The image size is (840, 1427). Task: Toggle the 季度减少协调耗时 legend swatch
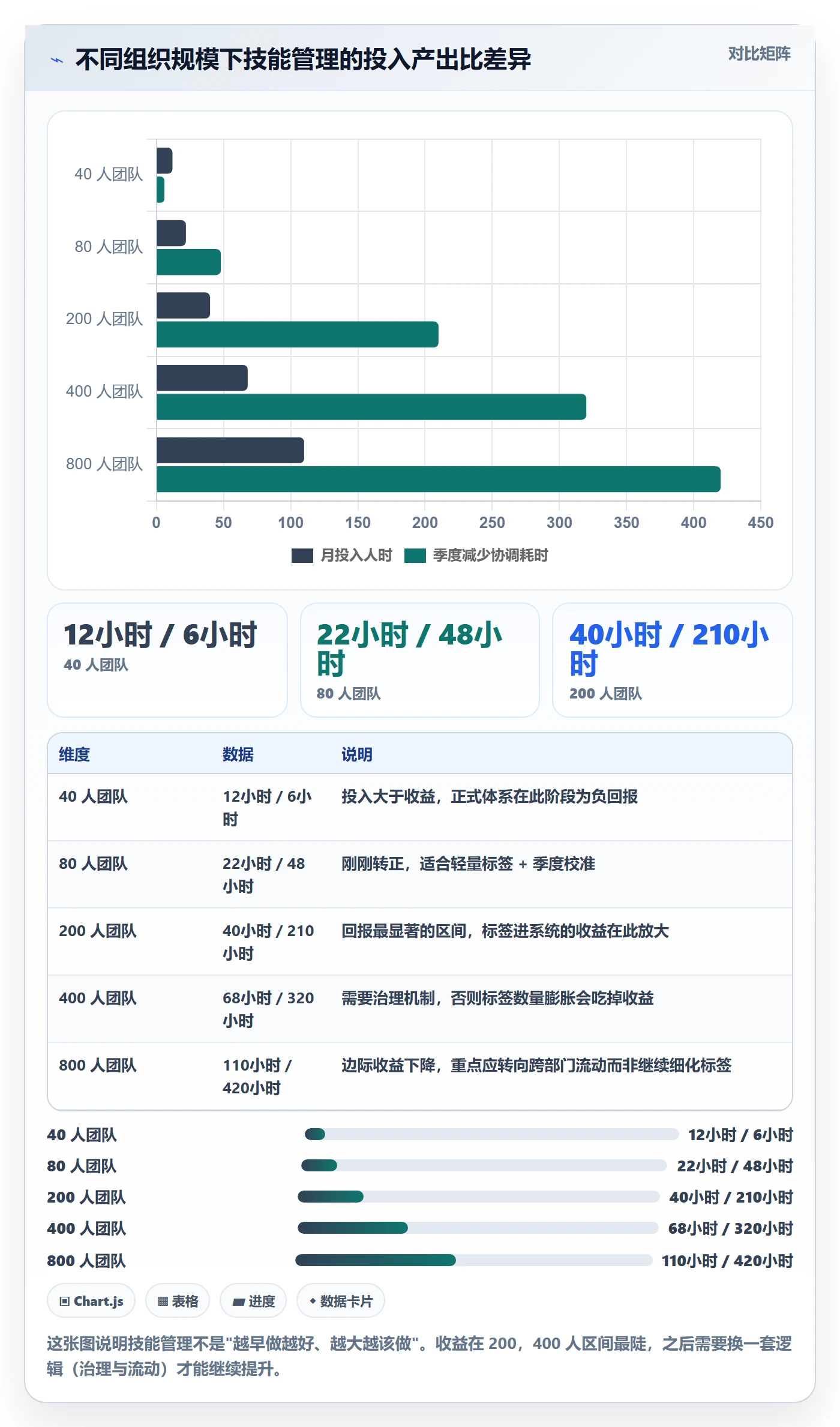pyautogui.click(x=415, y=556)
